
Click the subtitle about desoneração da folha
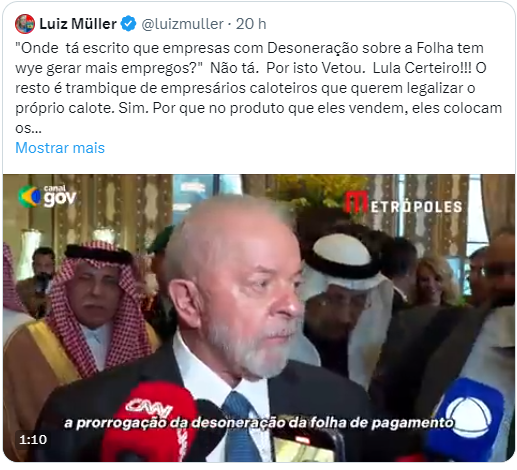(x=258, y=423)
